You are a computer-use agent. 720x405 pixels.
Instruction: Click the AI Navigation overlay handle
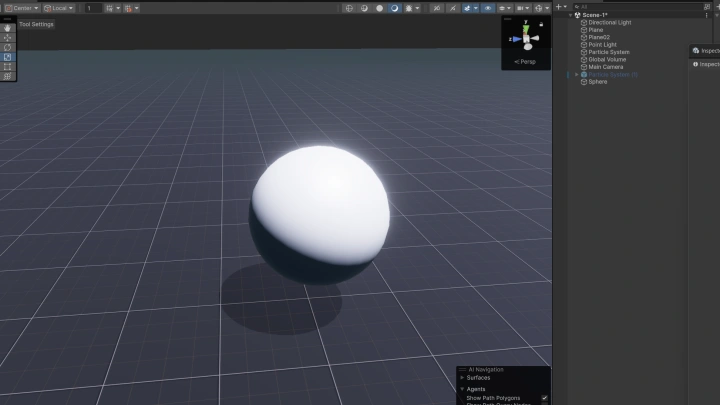[462, 369]
